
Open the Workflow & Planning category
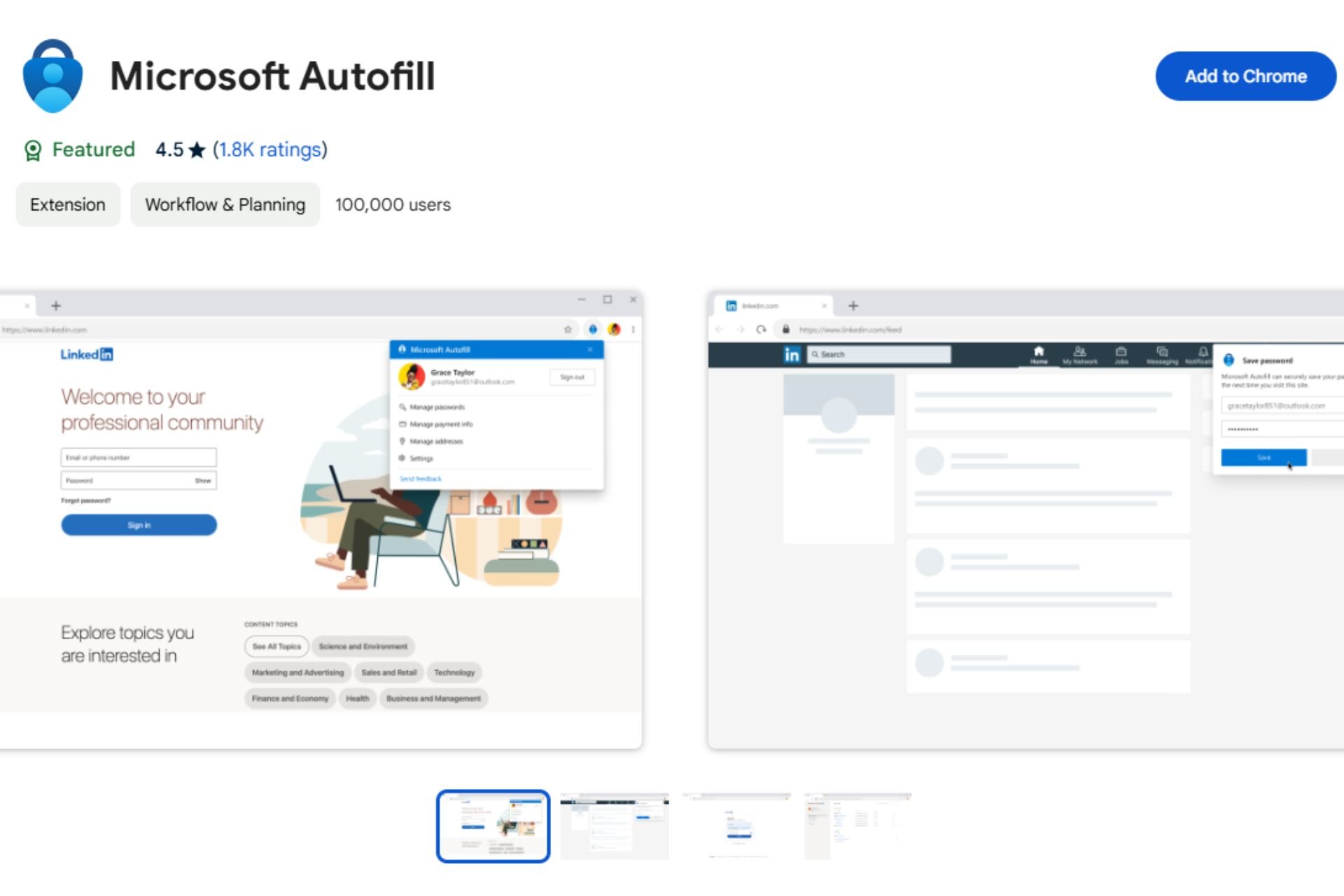(x=225, y=204)
